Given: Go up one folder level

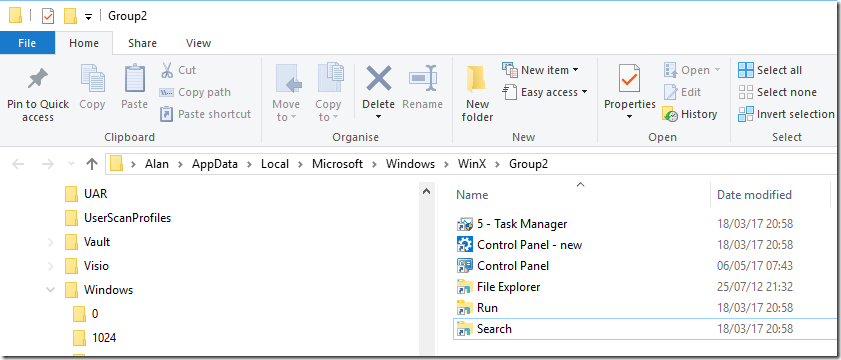Looking at the screenshot, I should click(92, 164).
